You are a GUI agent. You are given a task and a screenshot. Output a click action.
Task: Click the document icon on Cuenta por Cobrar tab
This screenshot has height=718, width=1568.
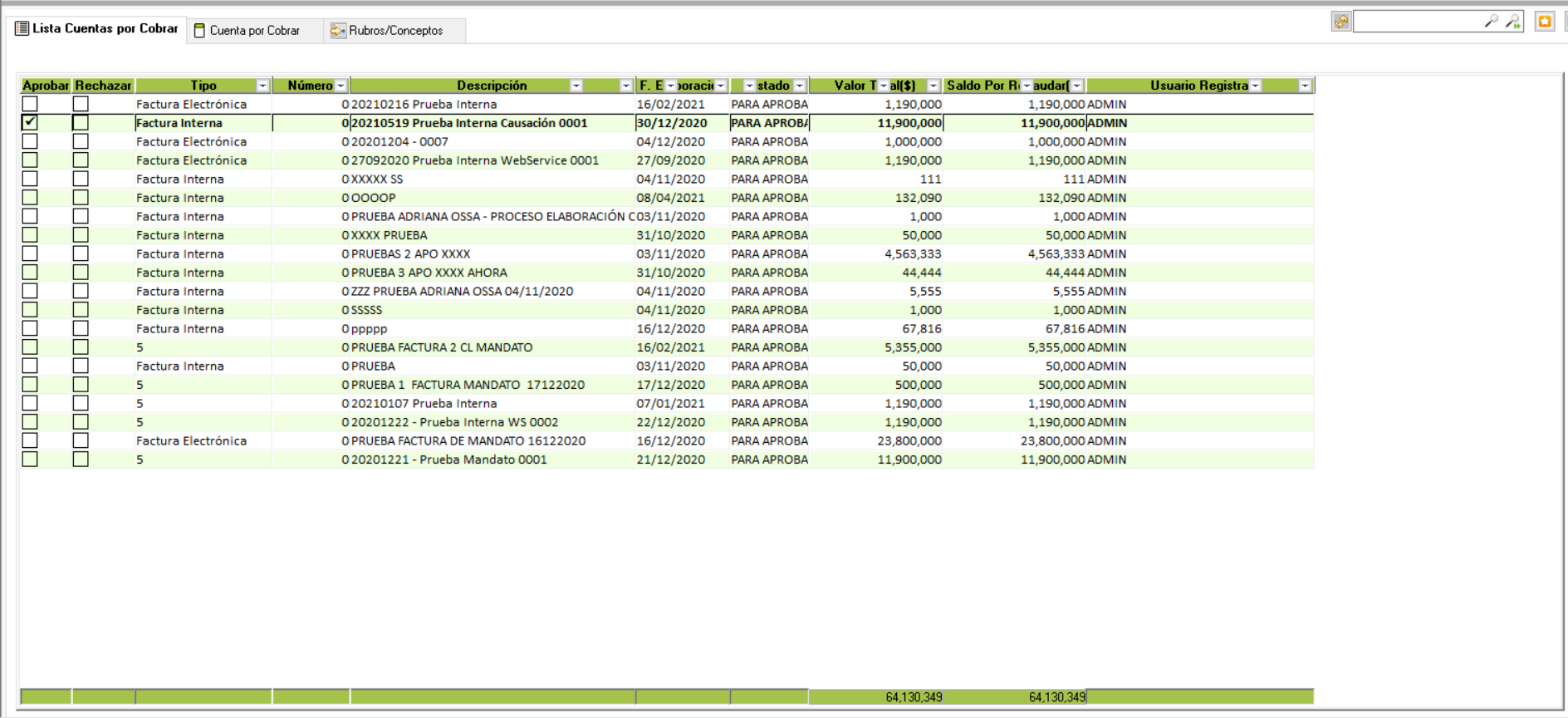click(x=199, y=31)
